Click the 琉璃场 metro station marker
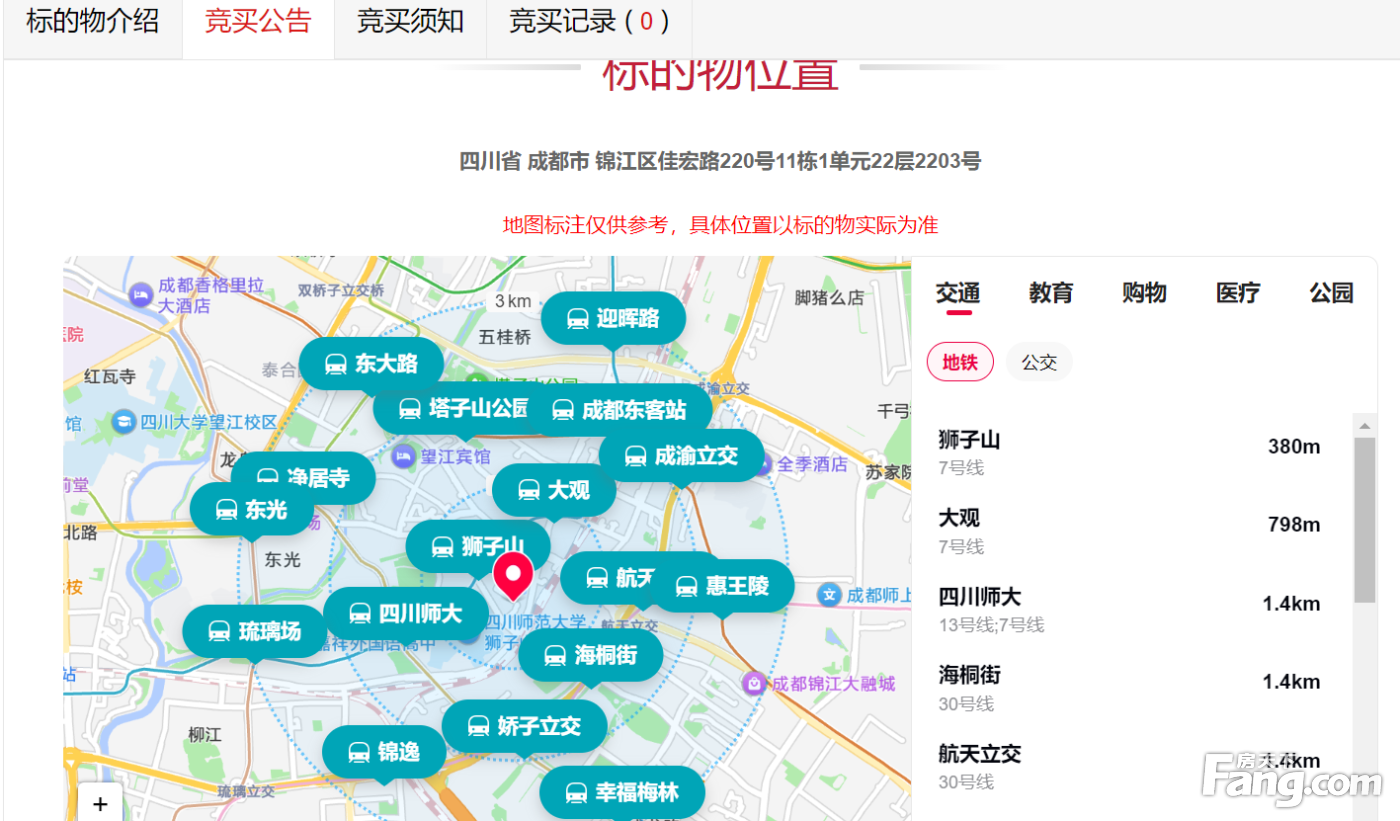The height and width of the screenshot is (821, 1400). click(254, 631)
